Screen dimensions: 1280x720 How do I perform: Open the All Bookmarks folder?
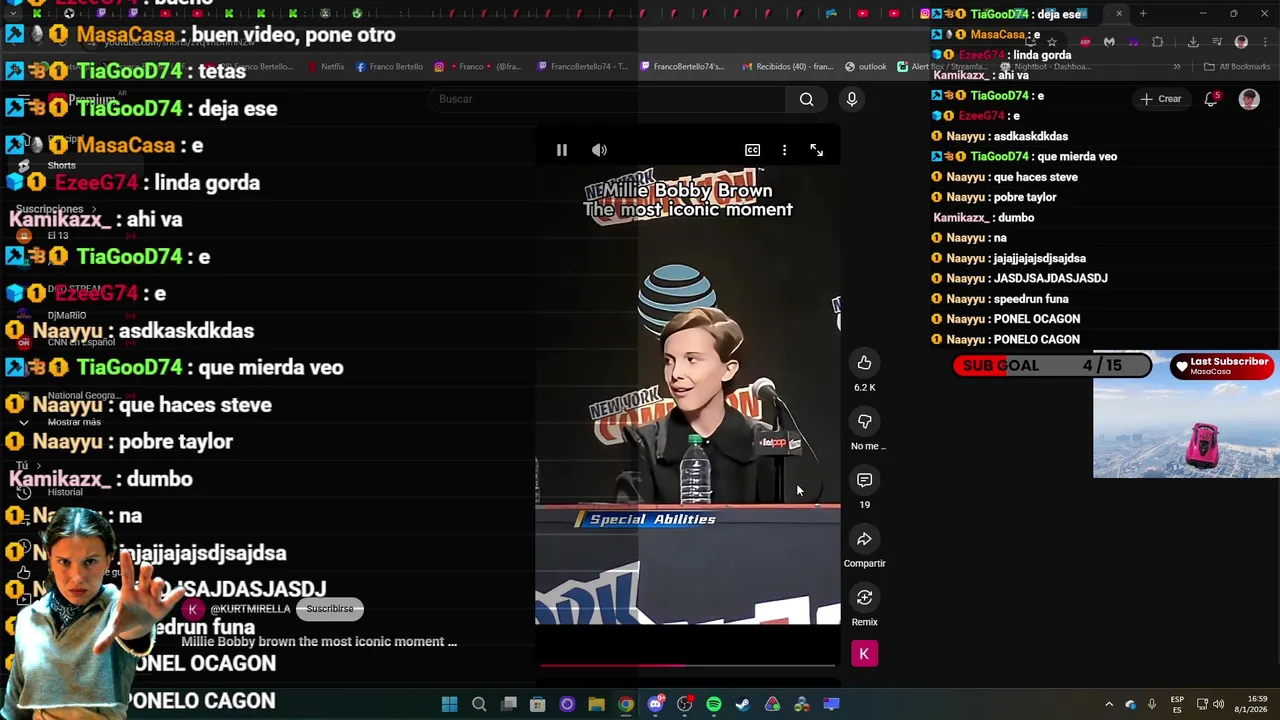click(1237, 67)
